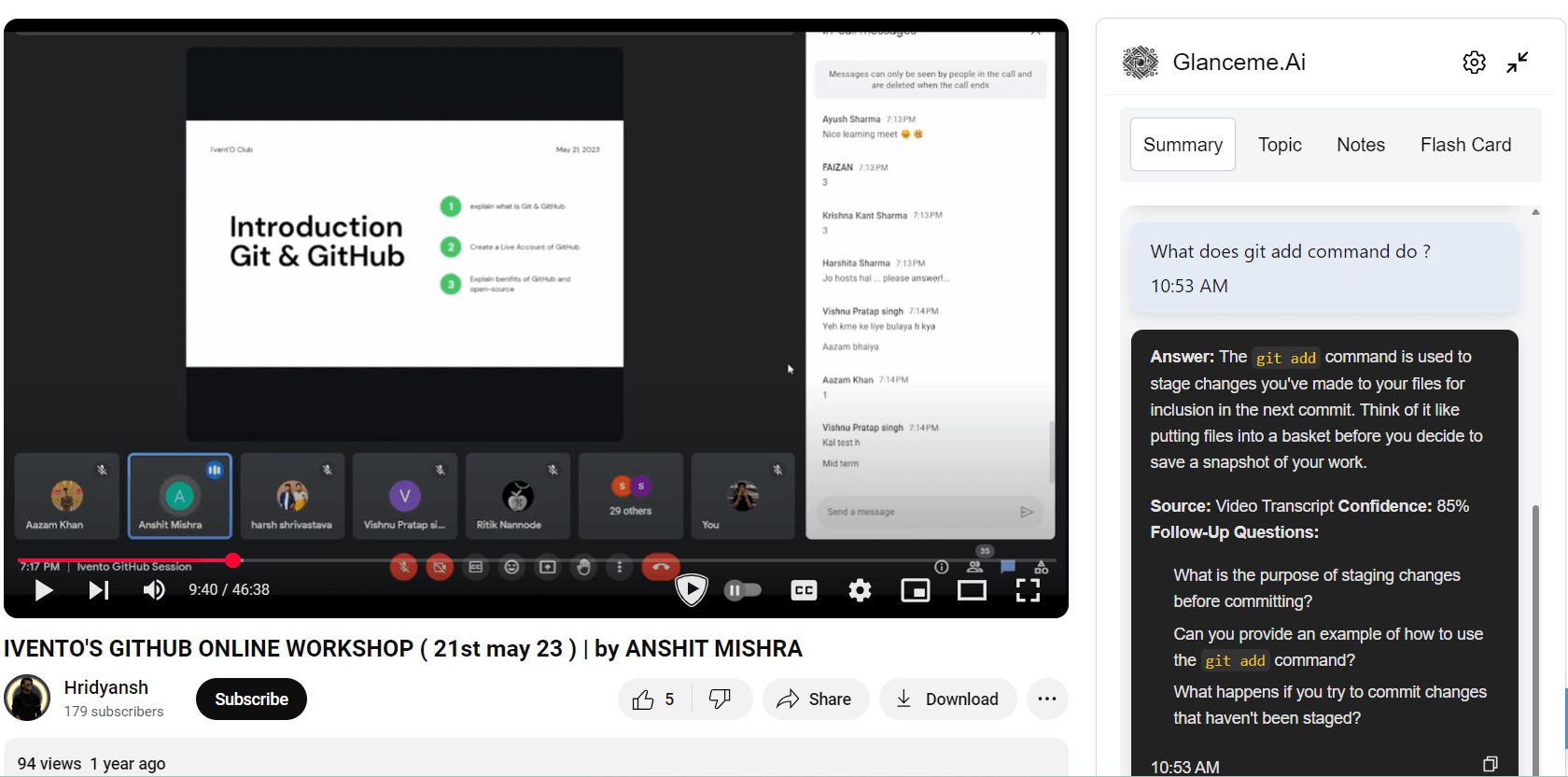The height and width of the screenshot is (777, 1568).
Task: Click the red progress bar scrubber
Action: coord(233,560)
